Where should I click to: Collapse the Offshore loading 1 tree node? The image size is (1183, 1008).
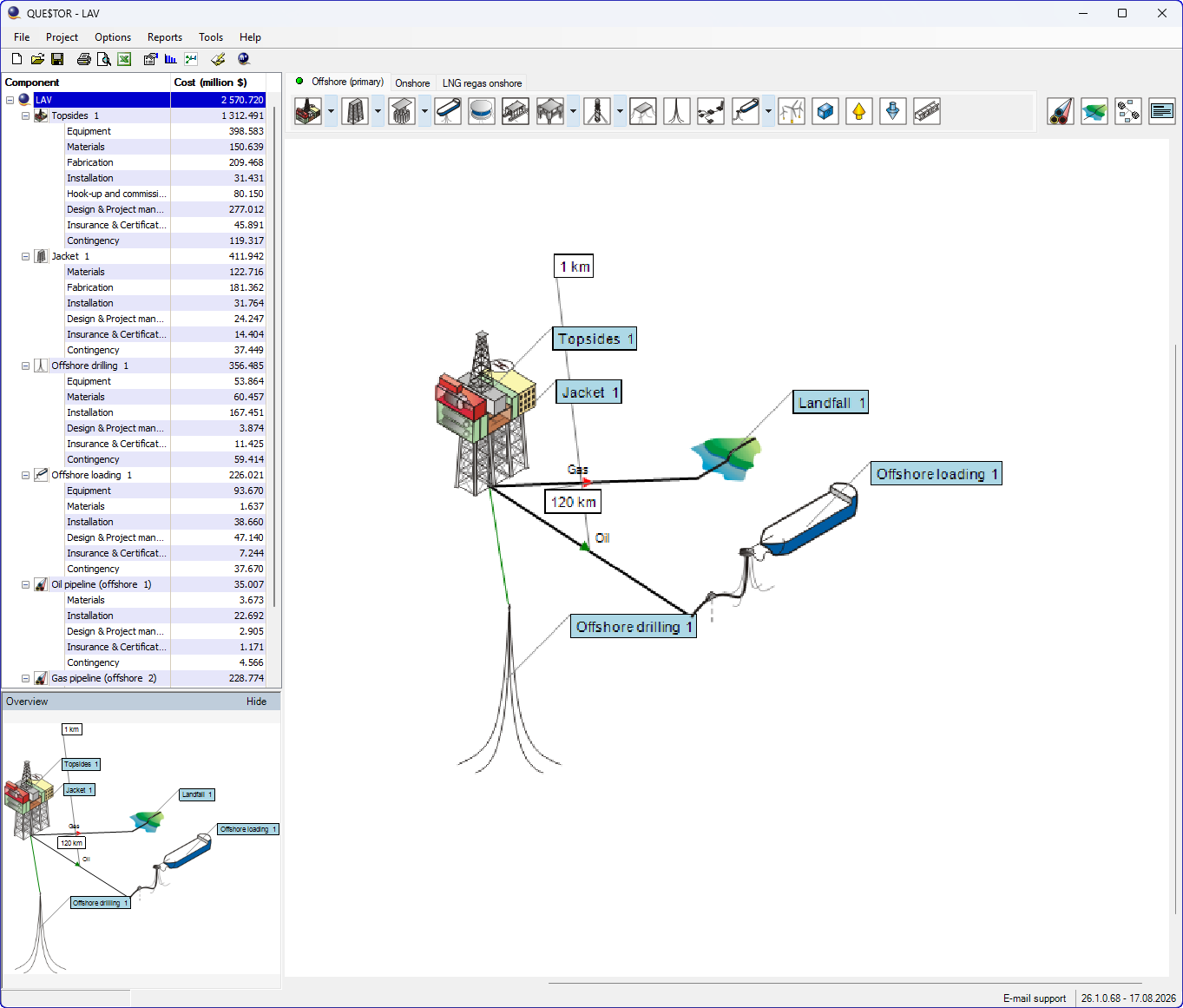tap(25, 475)
